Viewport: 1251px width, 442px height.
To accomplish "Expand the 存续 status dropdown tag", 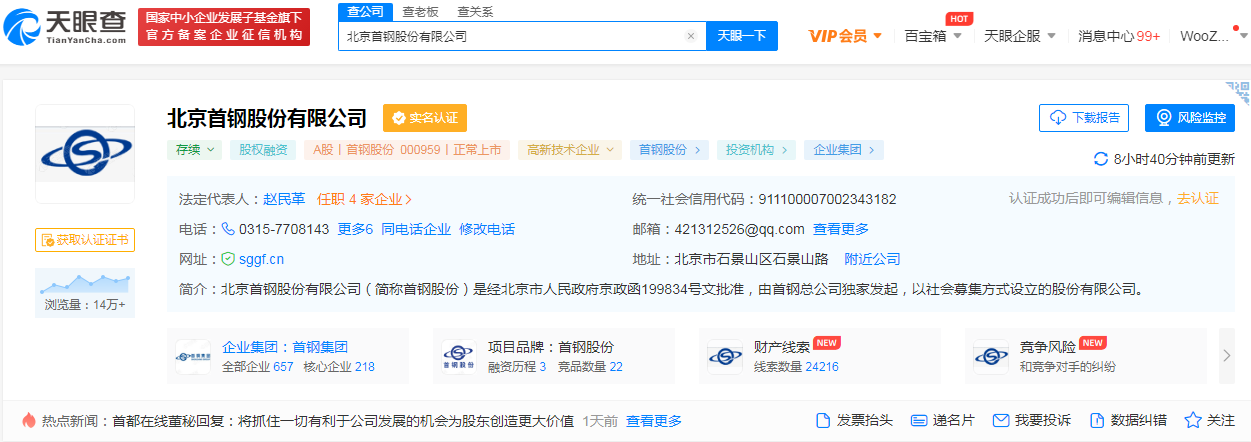I will click(194, 150).
